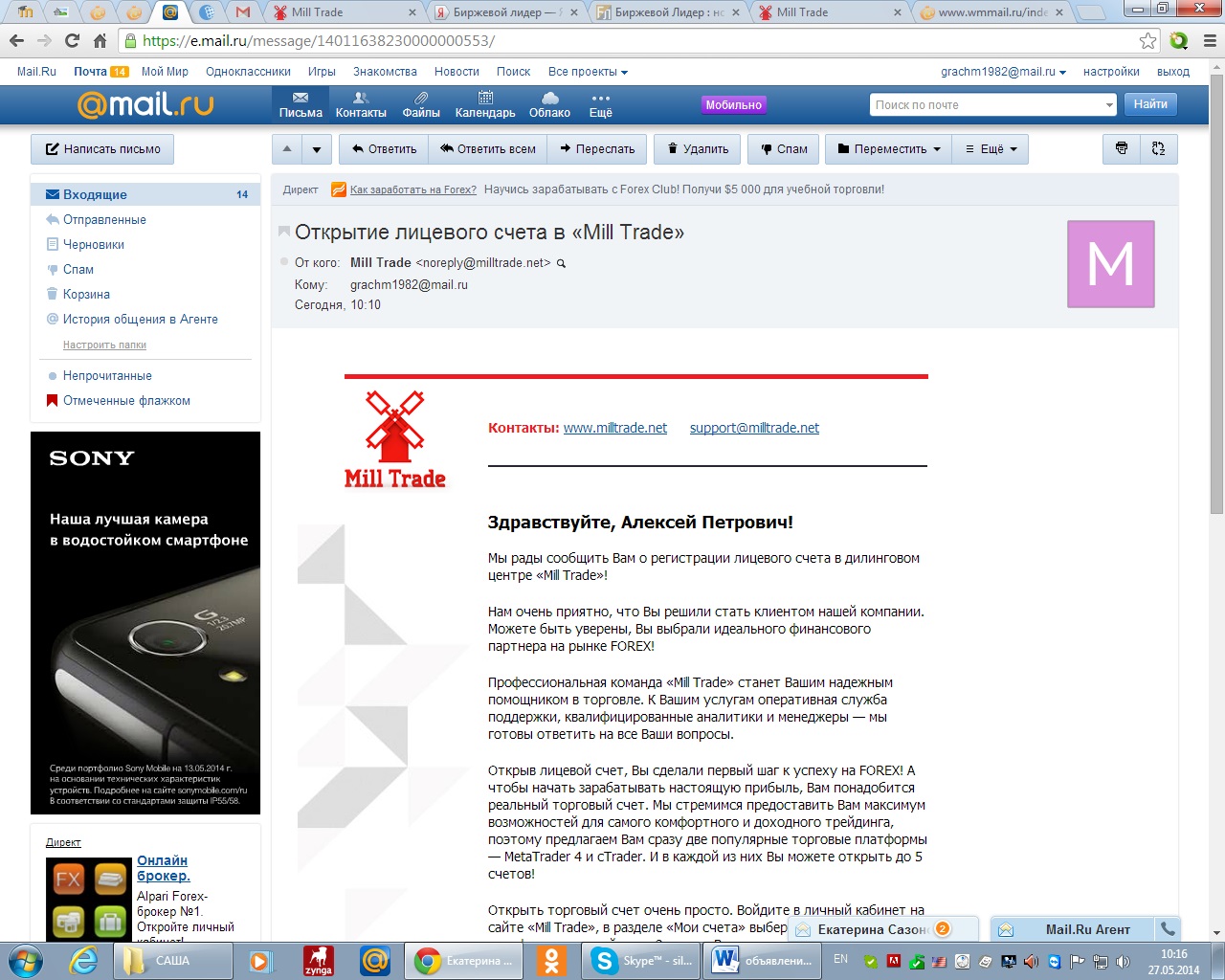The height and width of the screenshot is (980, 1225).
Task: Open the Windows Start menu
Action: point(24,960)
